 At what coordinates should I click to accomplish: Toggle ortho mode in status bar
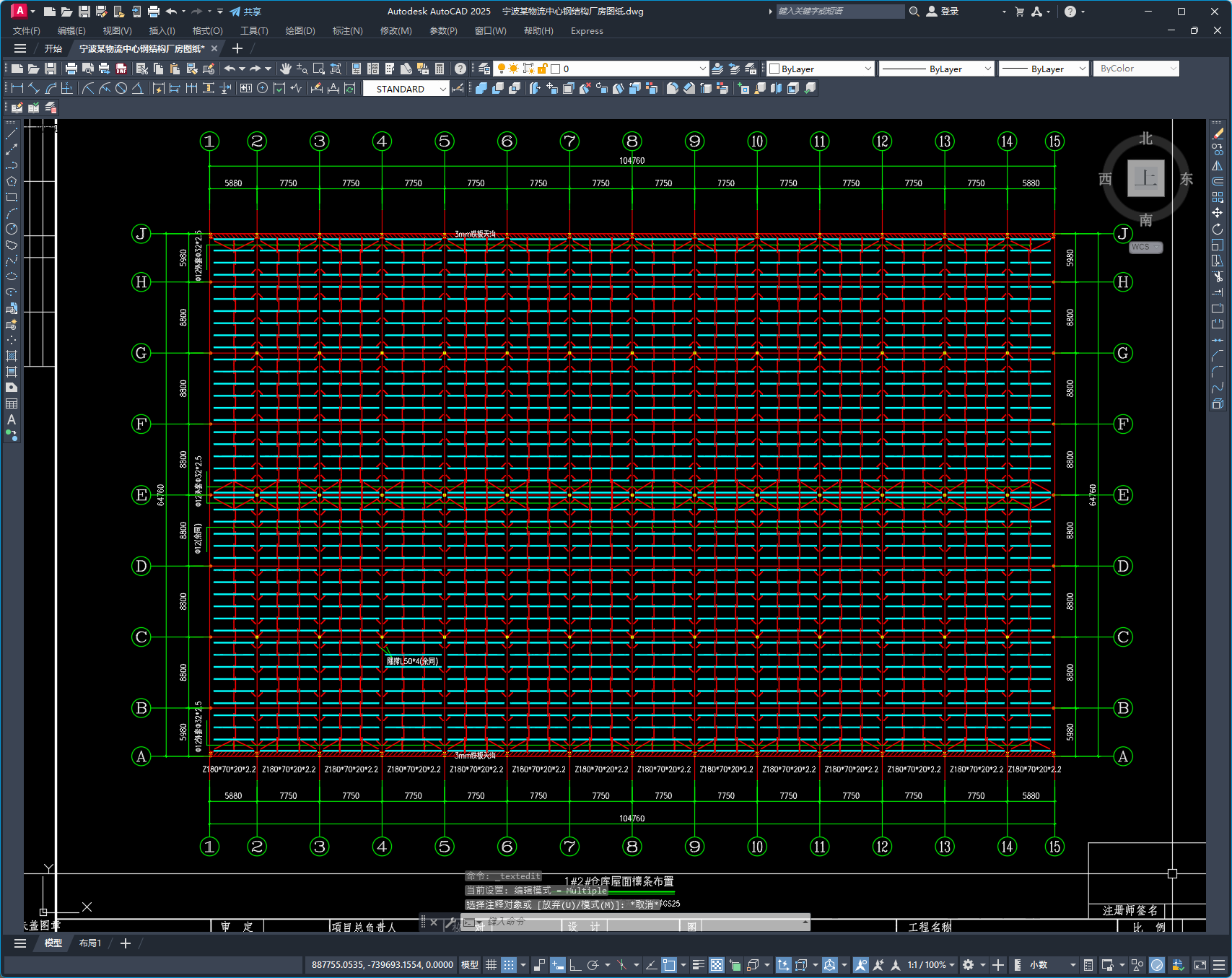[575, 965]
